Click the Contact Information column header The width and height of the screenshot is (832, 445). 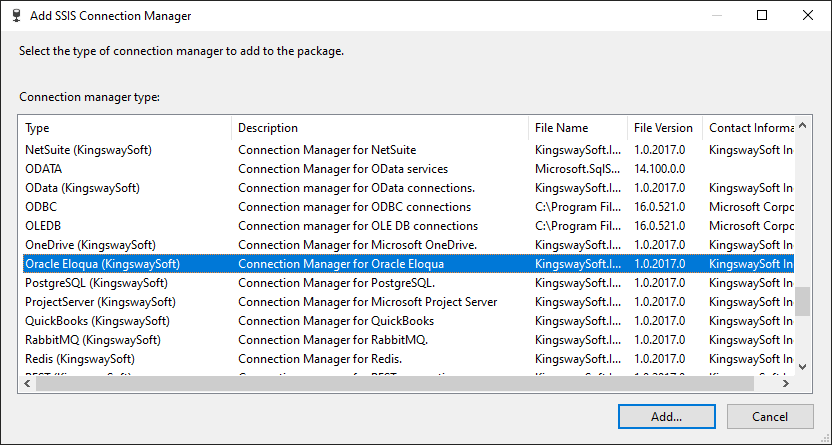pos(748,128)
